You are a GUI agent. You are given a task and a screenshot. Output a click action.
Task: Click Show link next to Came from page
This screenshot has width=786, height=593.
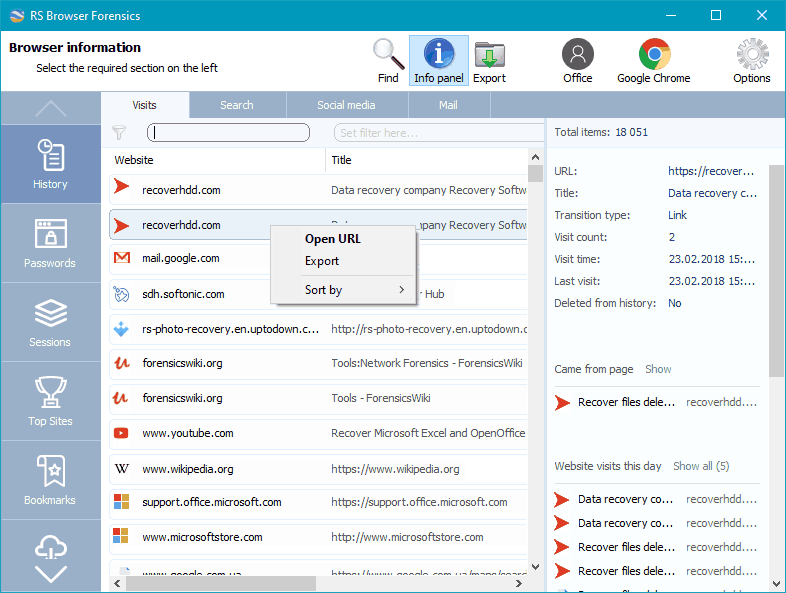click(658, 369)
